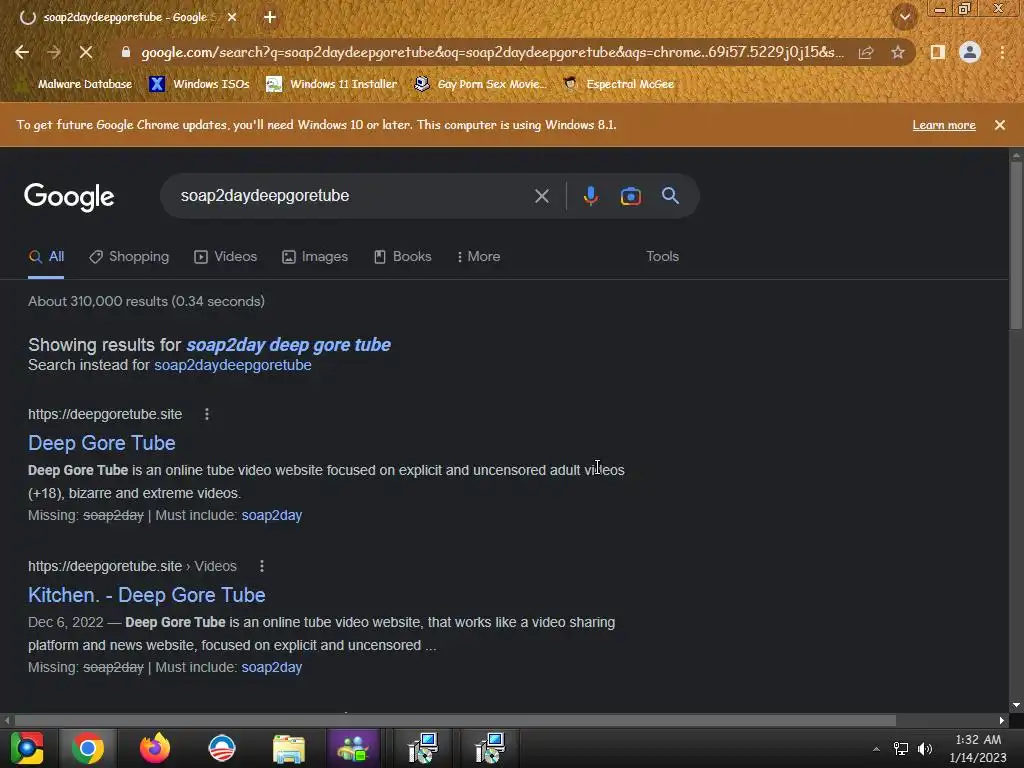Dismiss the Chrome update infobar
Image resolution: width=1024 pixels, height=768 pixels.
[x=1000, y=125]
